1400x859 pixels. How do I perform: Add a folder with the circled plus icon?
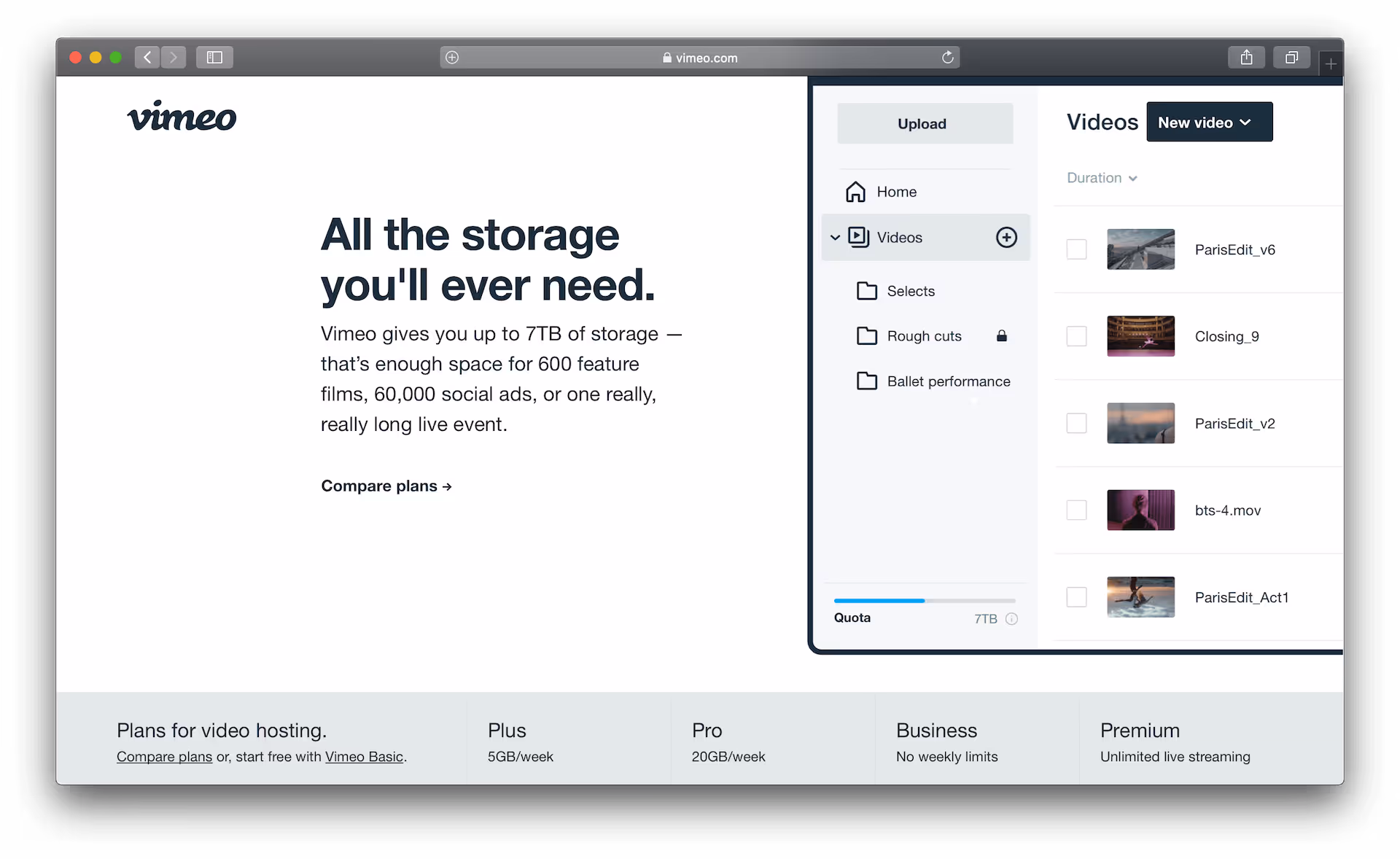pos(1006,237)
